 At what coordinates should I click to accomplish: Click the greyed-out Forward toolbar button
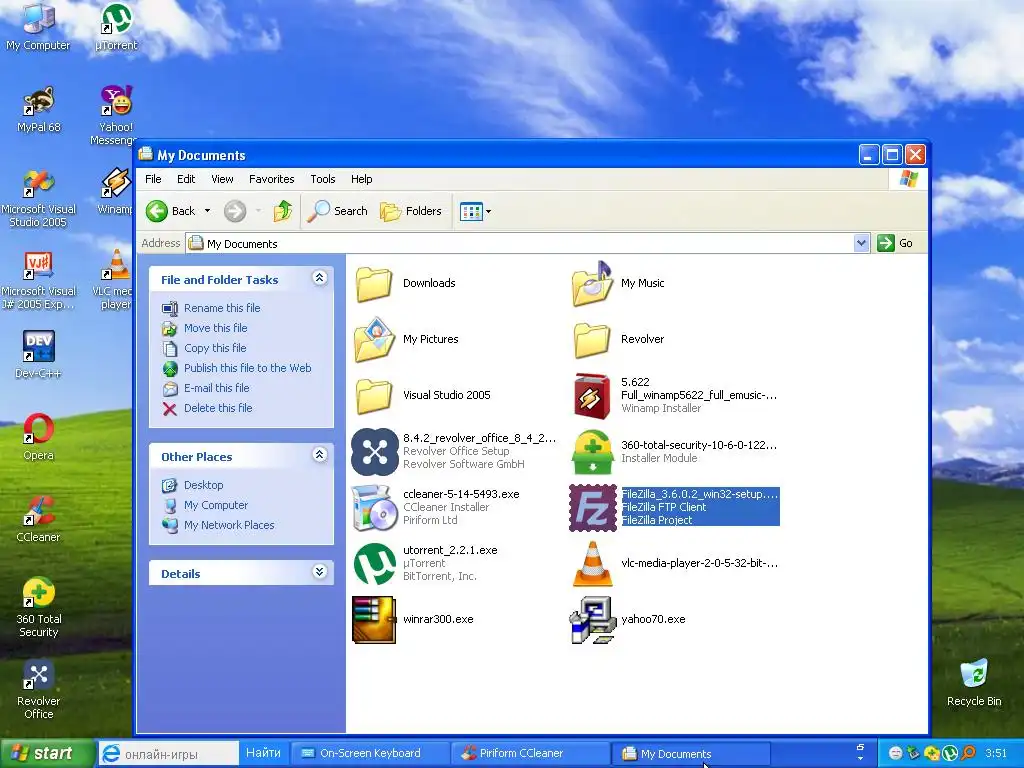(235, 211)
